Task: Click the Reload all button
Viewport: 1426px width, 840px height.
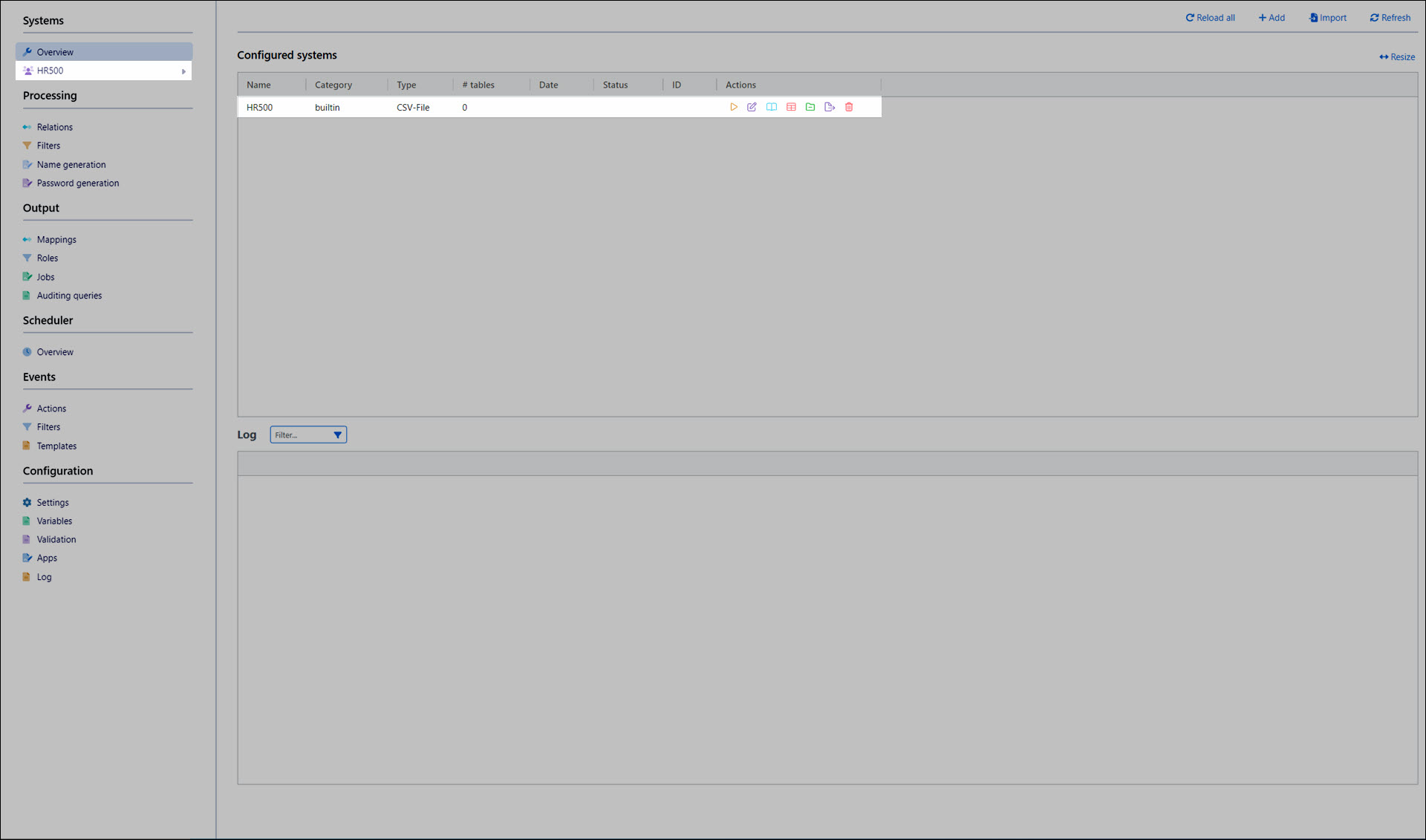Action: pos(1210,18)
